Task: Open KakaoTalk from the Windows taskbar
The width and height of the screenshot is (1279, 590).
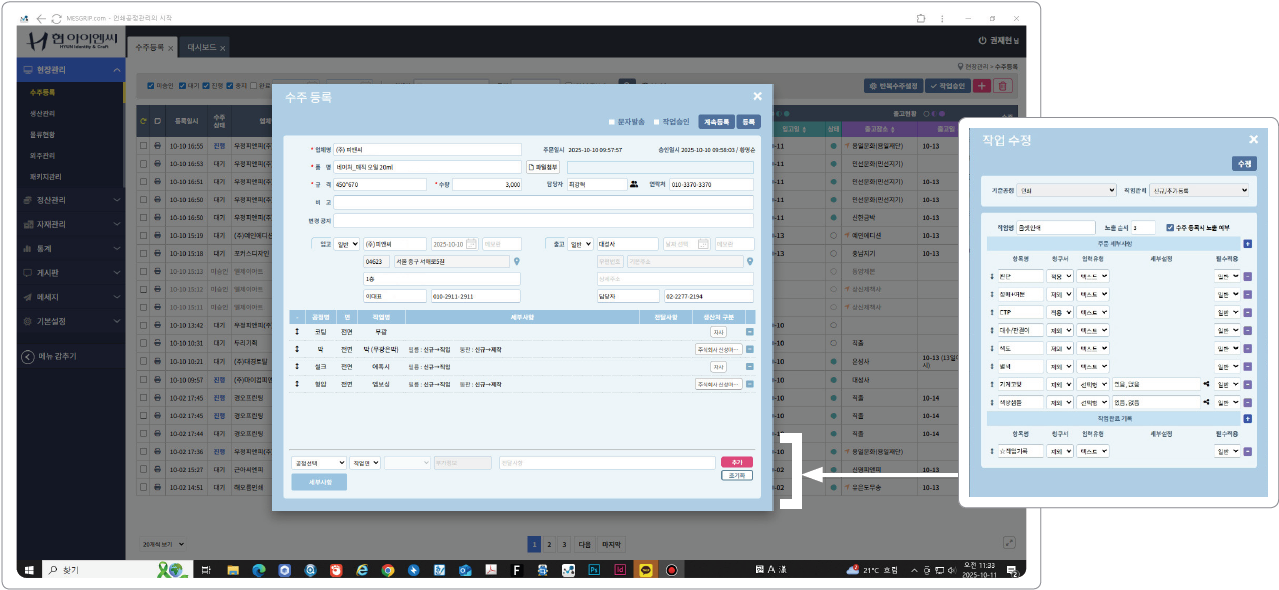Action: (646, 570)
